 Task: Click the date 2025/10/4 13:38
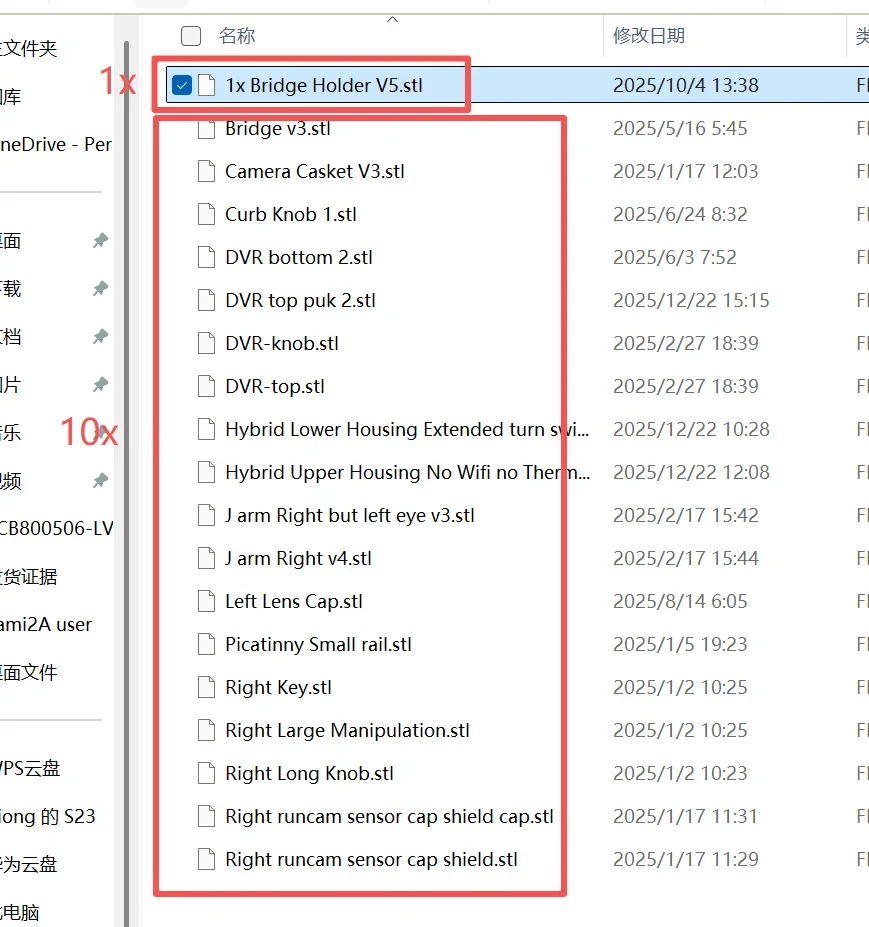tap(686, 85)
